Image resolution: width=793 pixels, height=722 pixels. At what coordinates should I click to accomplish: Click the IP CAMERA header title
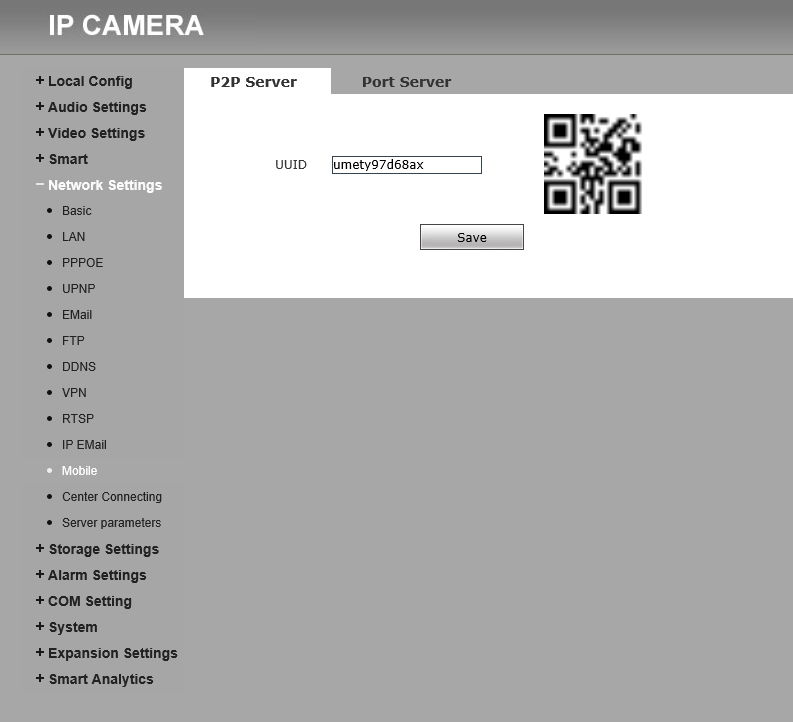pos(125,25)
